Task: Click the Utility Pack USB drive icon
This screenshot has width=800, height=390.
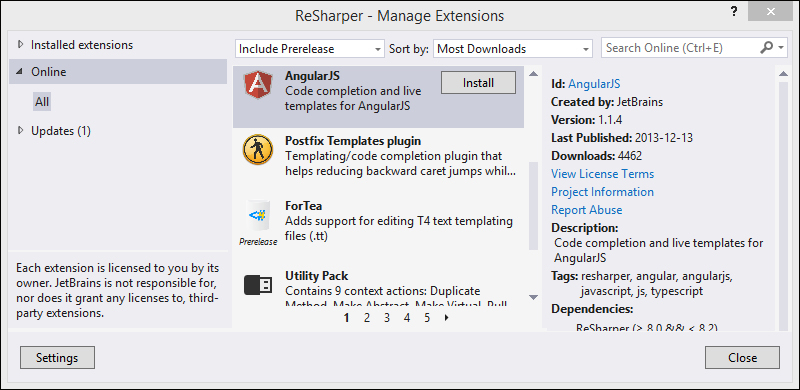Action: pos(258,285)
